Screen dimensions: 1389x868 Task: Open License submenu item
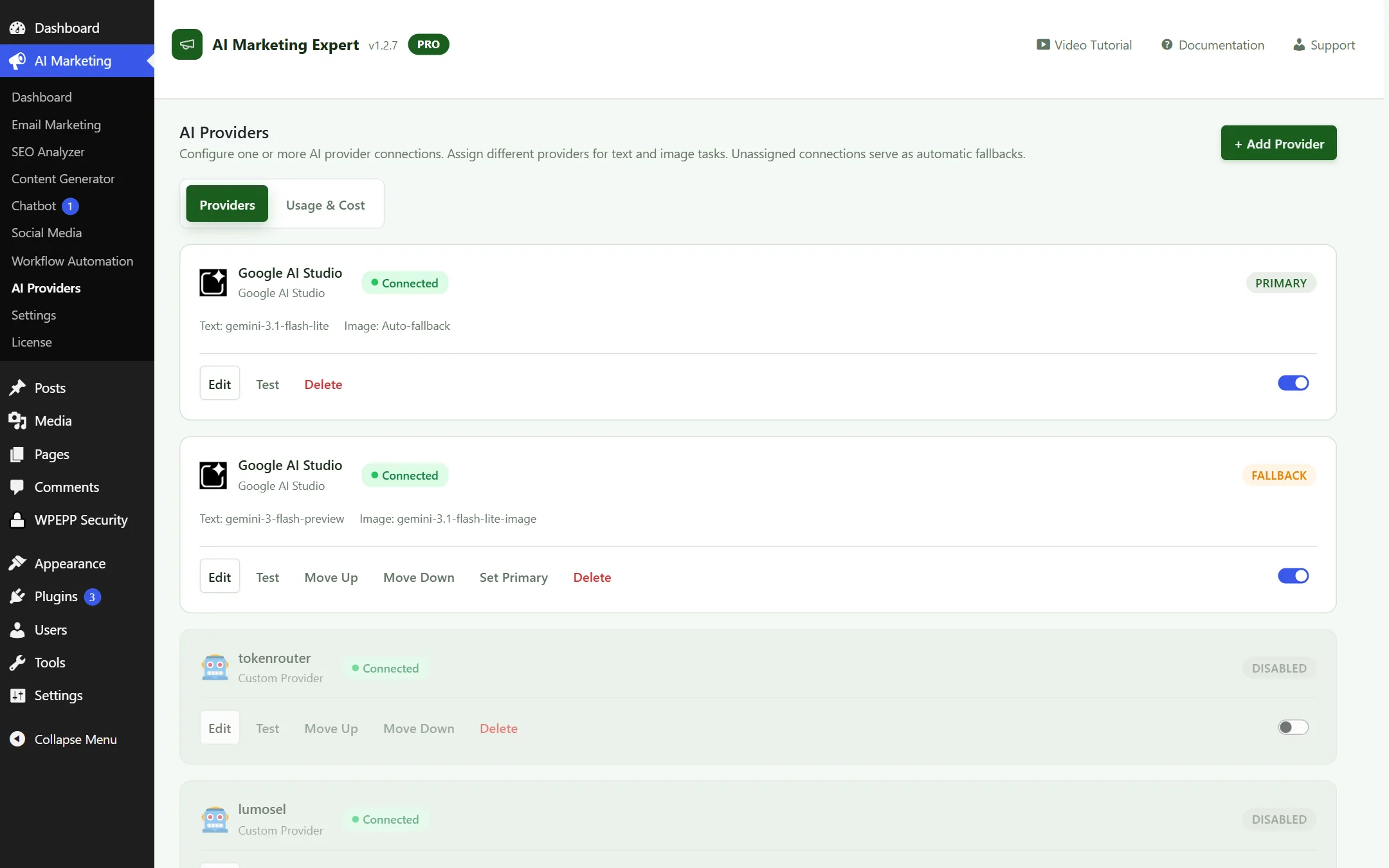point(32,342)
